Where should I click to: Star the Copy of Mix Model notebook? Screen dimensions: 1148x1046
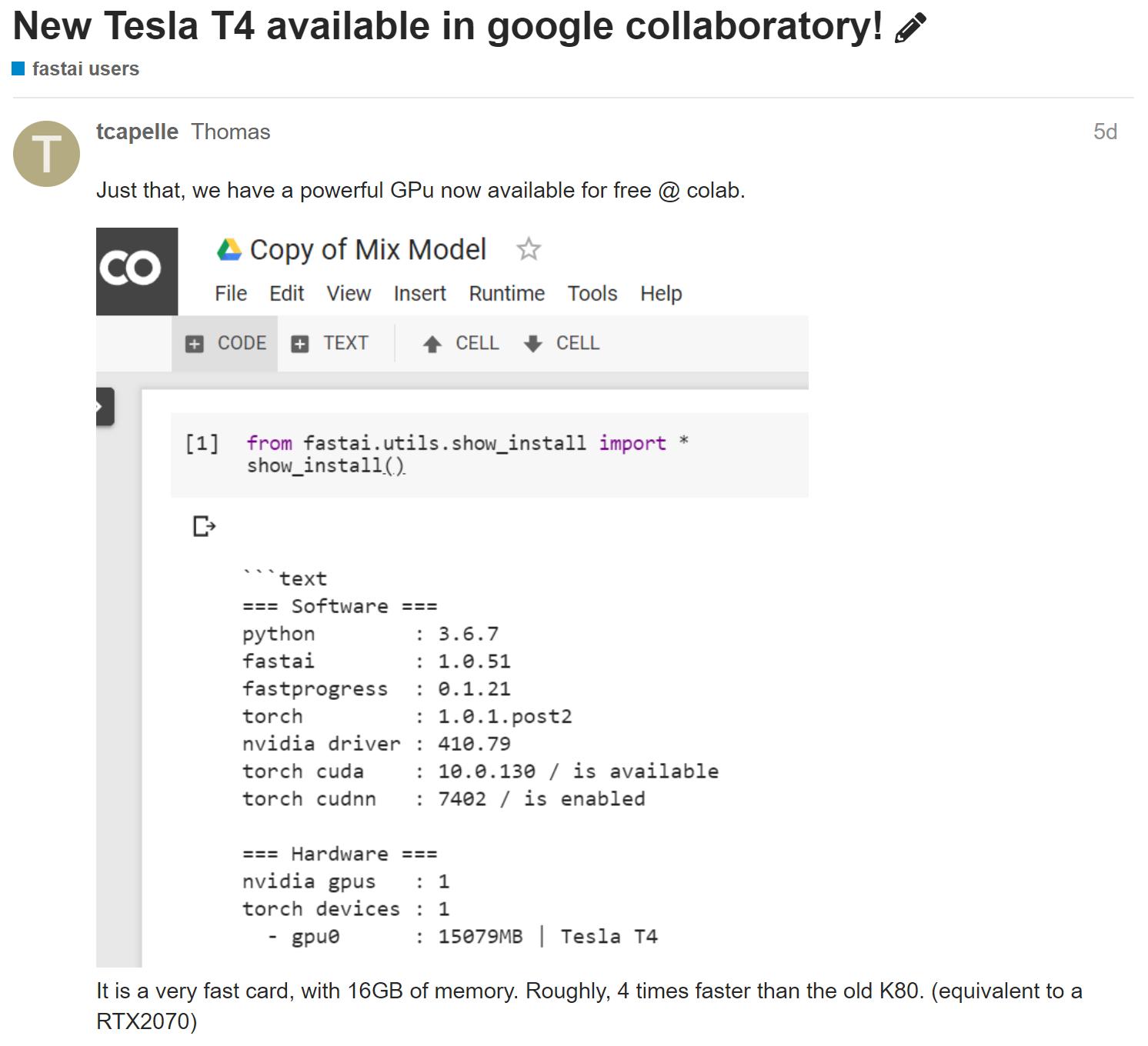point(529,249)
